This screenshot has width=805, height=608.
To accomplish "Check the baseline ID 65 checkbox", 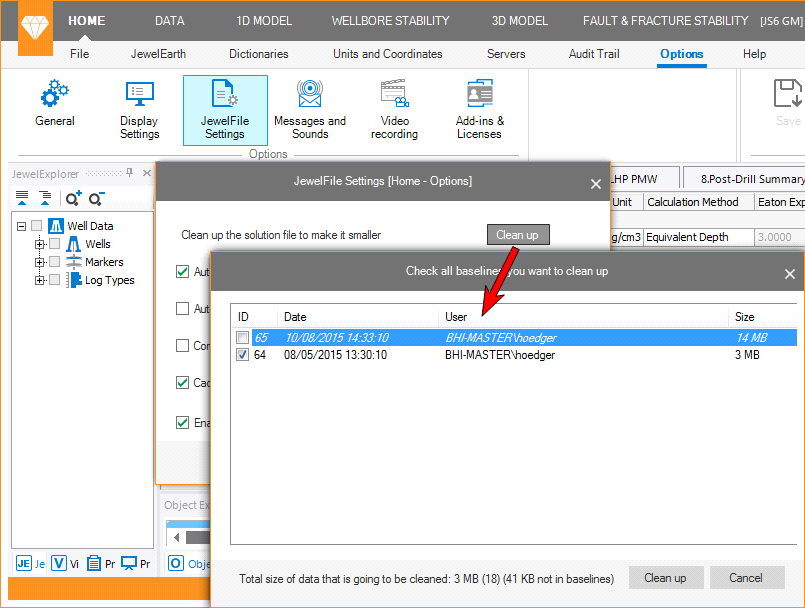I will click(x=242, y=338).
